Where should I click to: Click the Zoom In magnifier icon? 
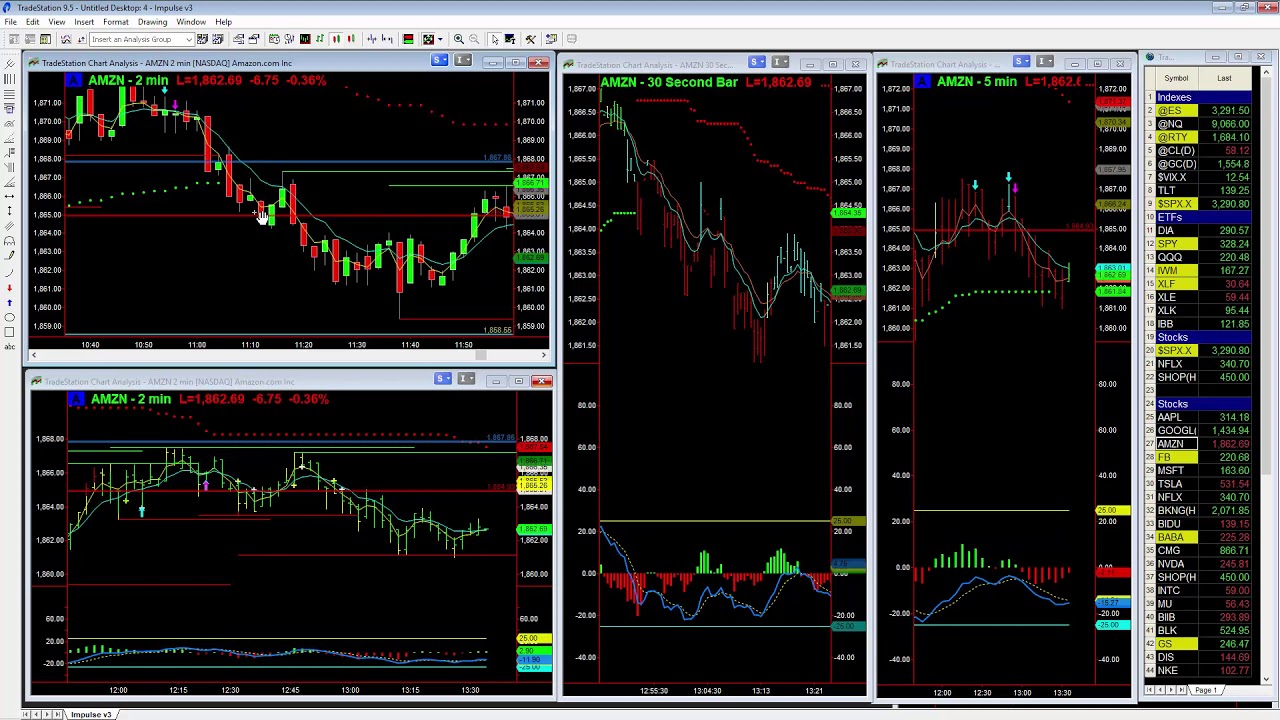click(458, 39)
